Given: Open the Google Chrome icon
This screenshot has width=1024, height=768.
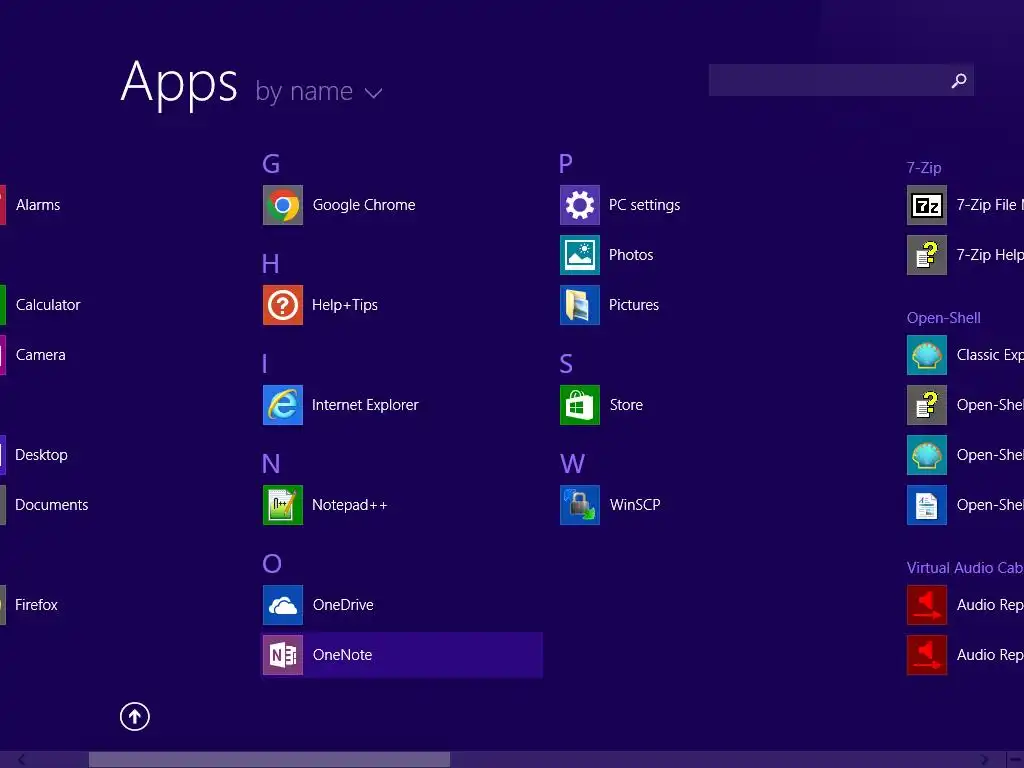Looking at the screenshot, I should [x=283, y=205].
